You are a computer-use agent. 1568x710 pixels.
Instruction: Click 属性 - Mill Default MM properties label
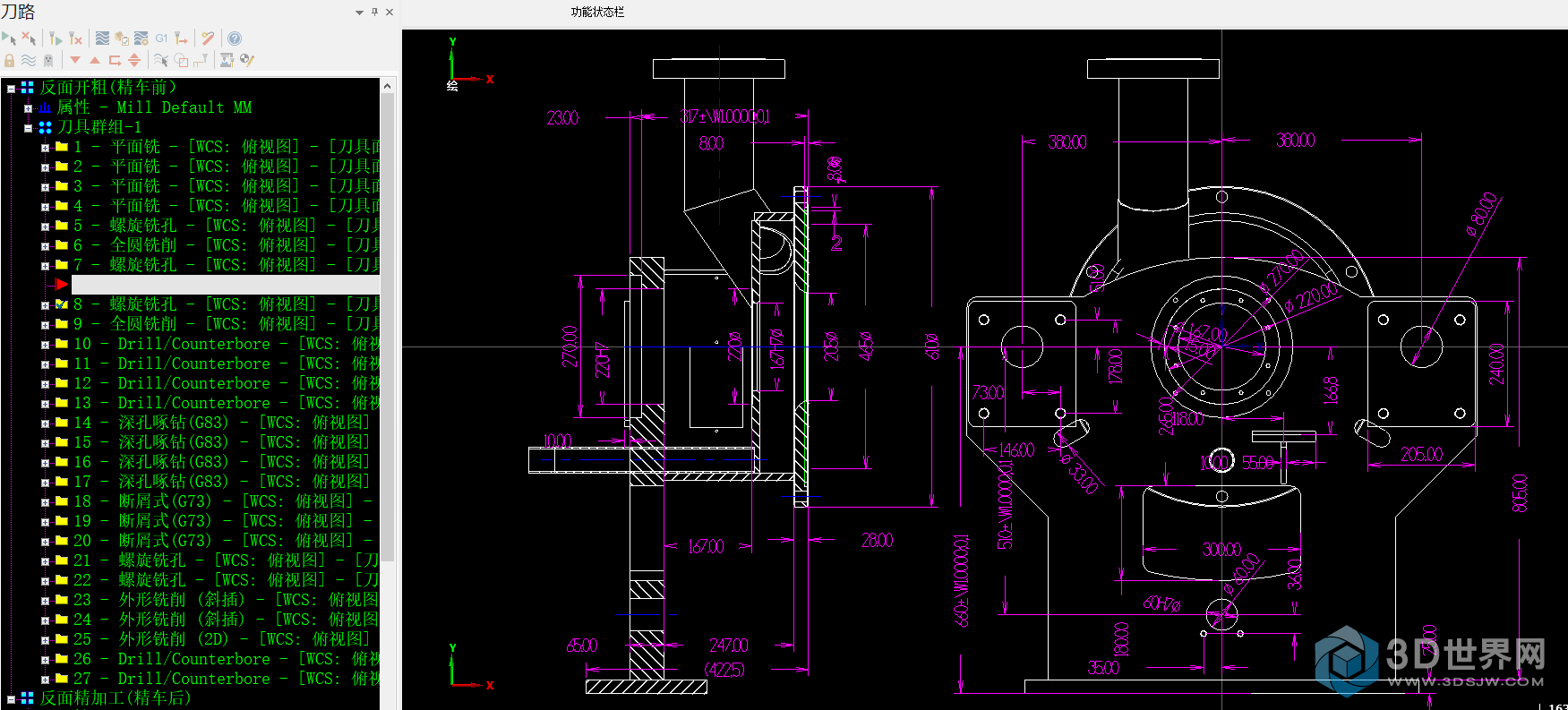(154, 107)
